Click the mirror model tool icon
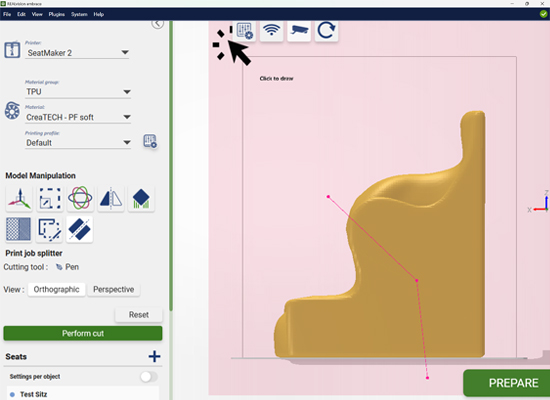The height and width of the screenshot is (400, 550). click(111, 198)
